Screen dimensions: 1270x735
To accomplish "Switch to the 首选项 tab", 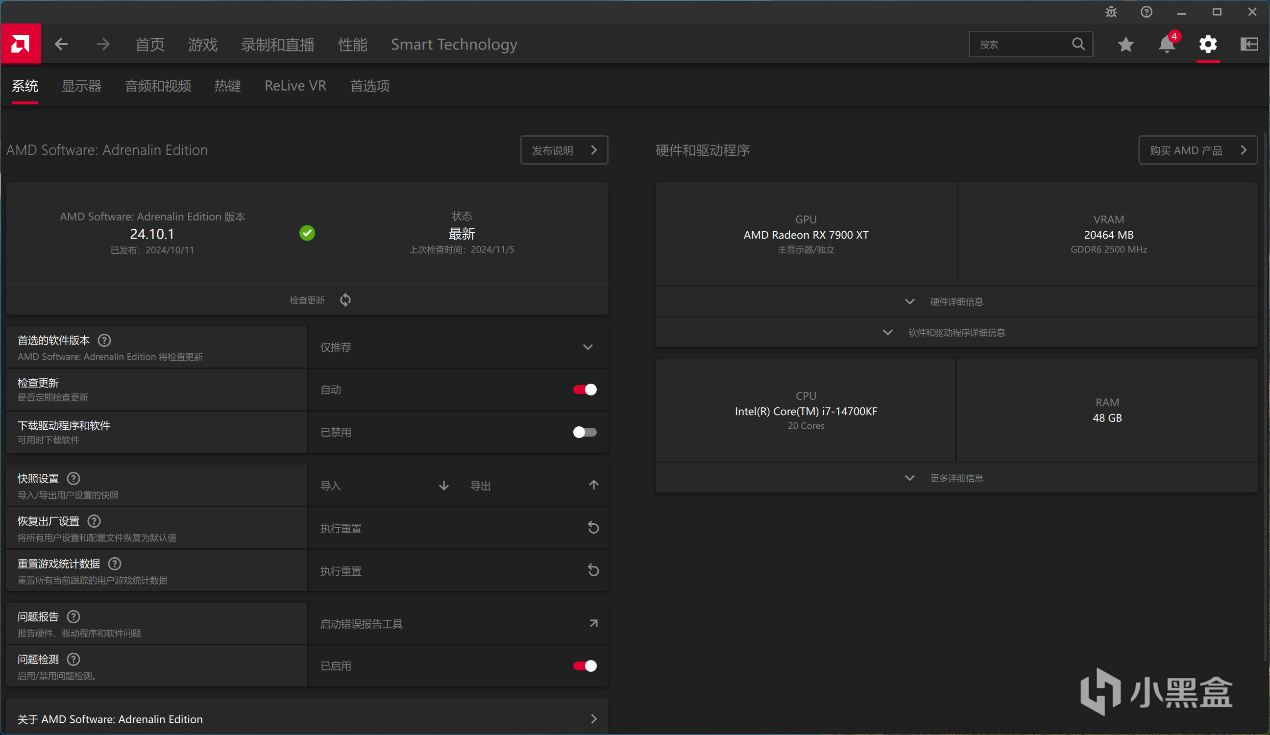I will coord(370,86).
